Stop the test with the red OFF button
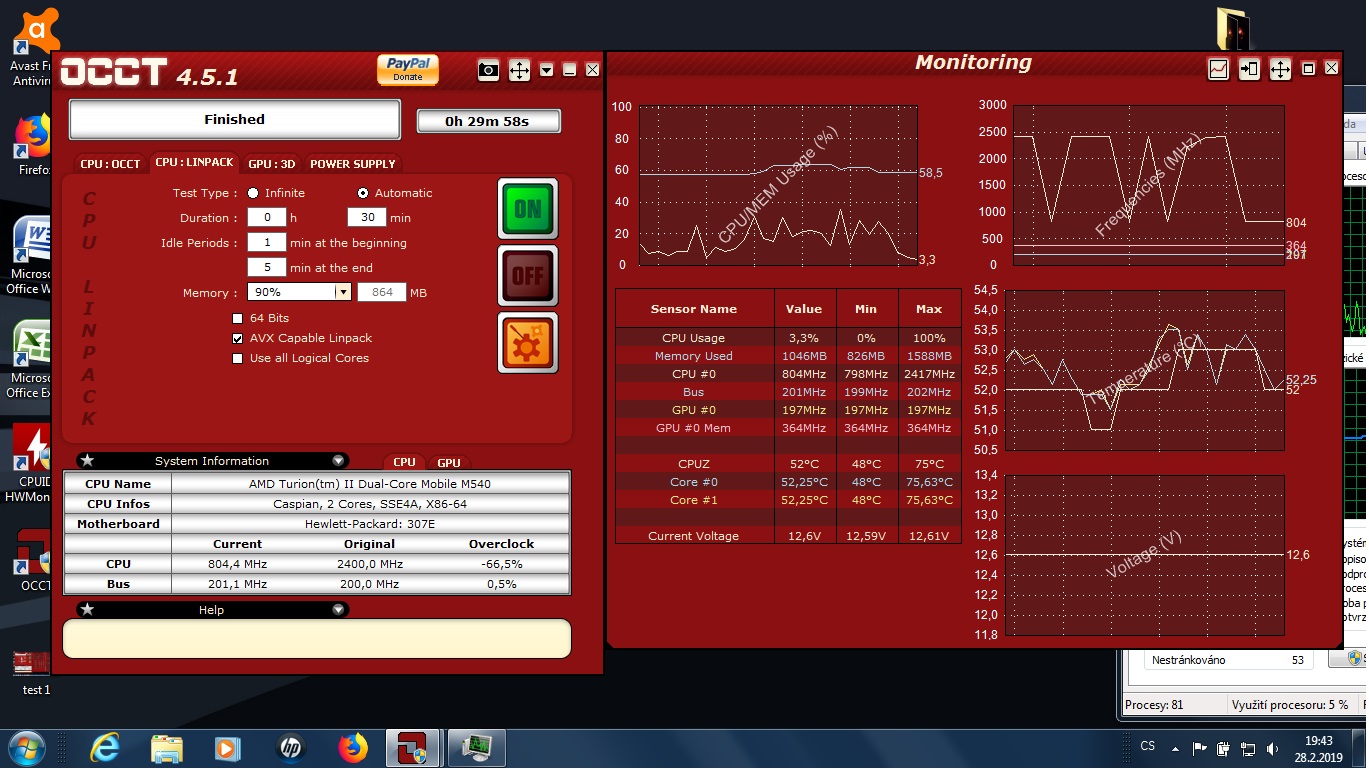This screenshot has height=769, width=1369. [x=528, y=276]
